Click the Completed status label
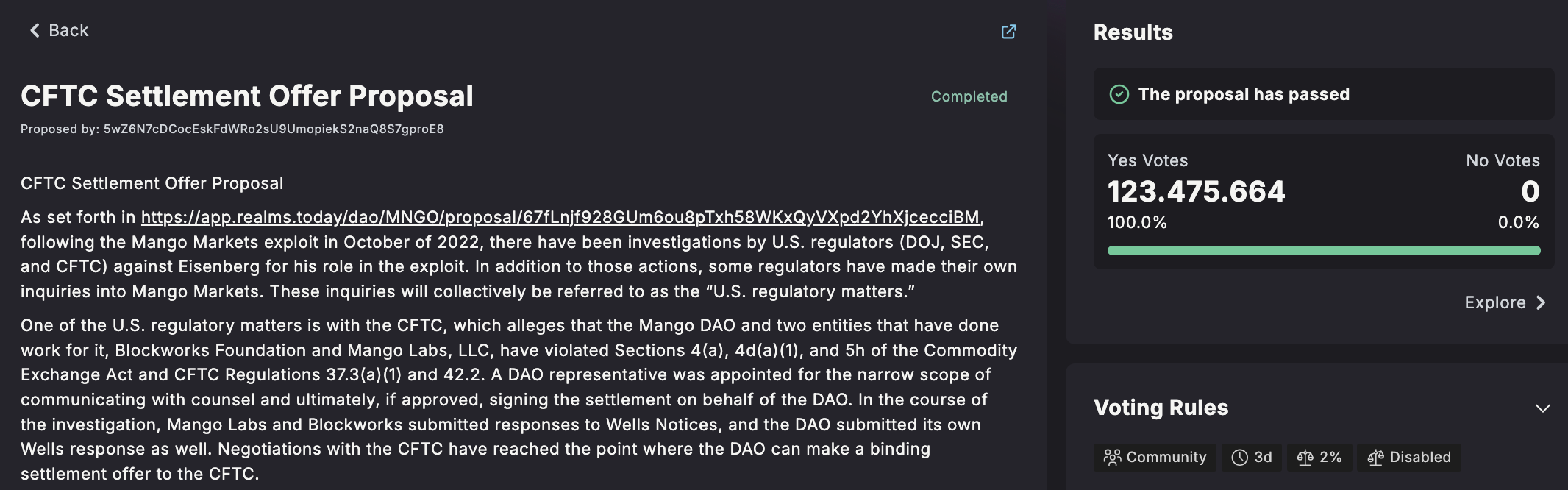1568x490 pixels. [969, 96]
